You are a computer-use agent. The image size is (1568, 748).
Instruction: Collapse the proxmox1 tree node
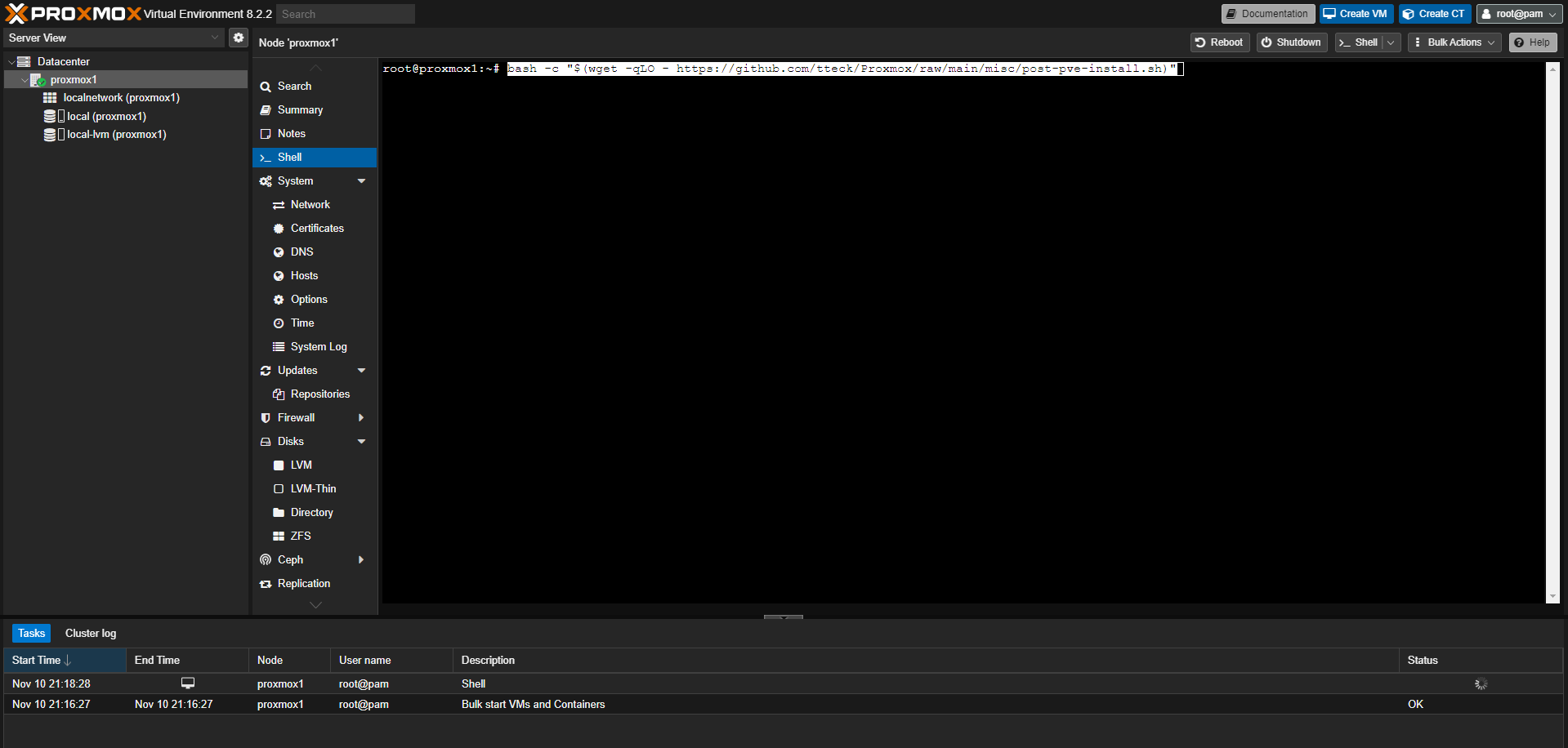(25, 80)
